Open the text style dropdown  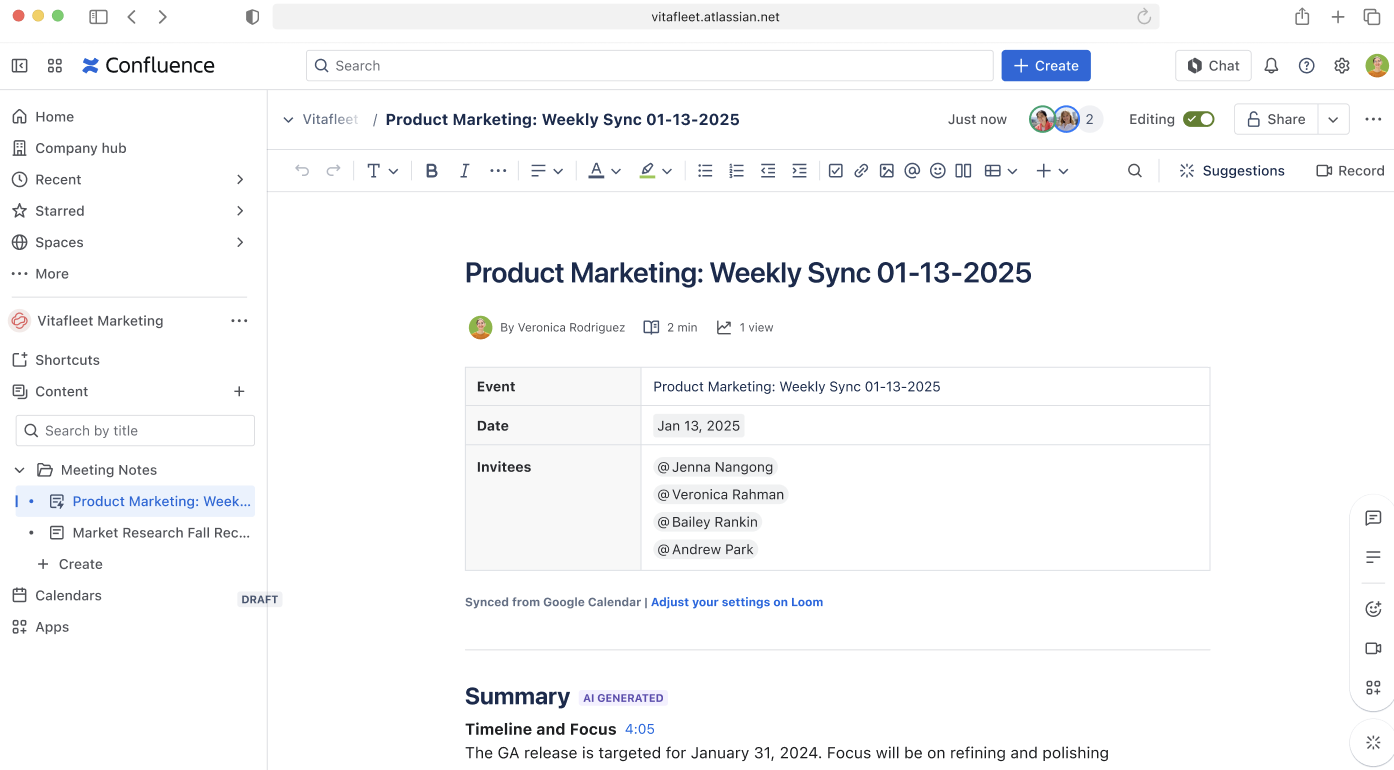coord(382,170)
